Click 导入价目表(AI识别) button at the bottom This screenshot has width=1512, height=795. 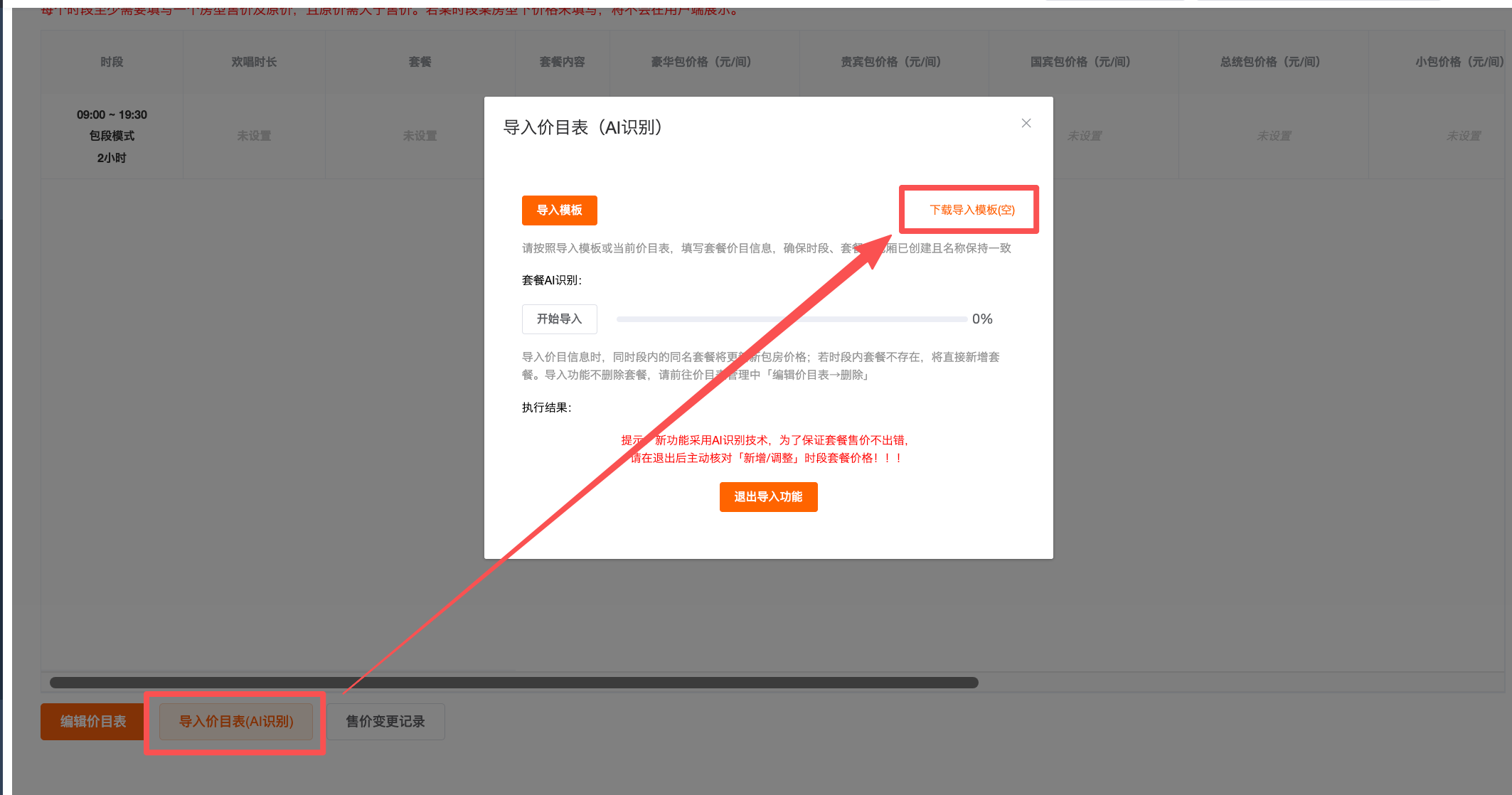point(235,722)
